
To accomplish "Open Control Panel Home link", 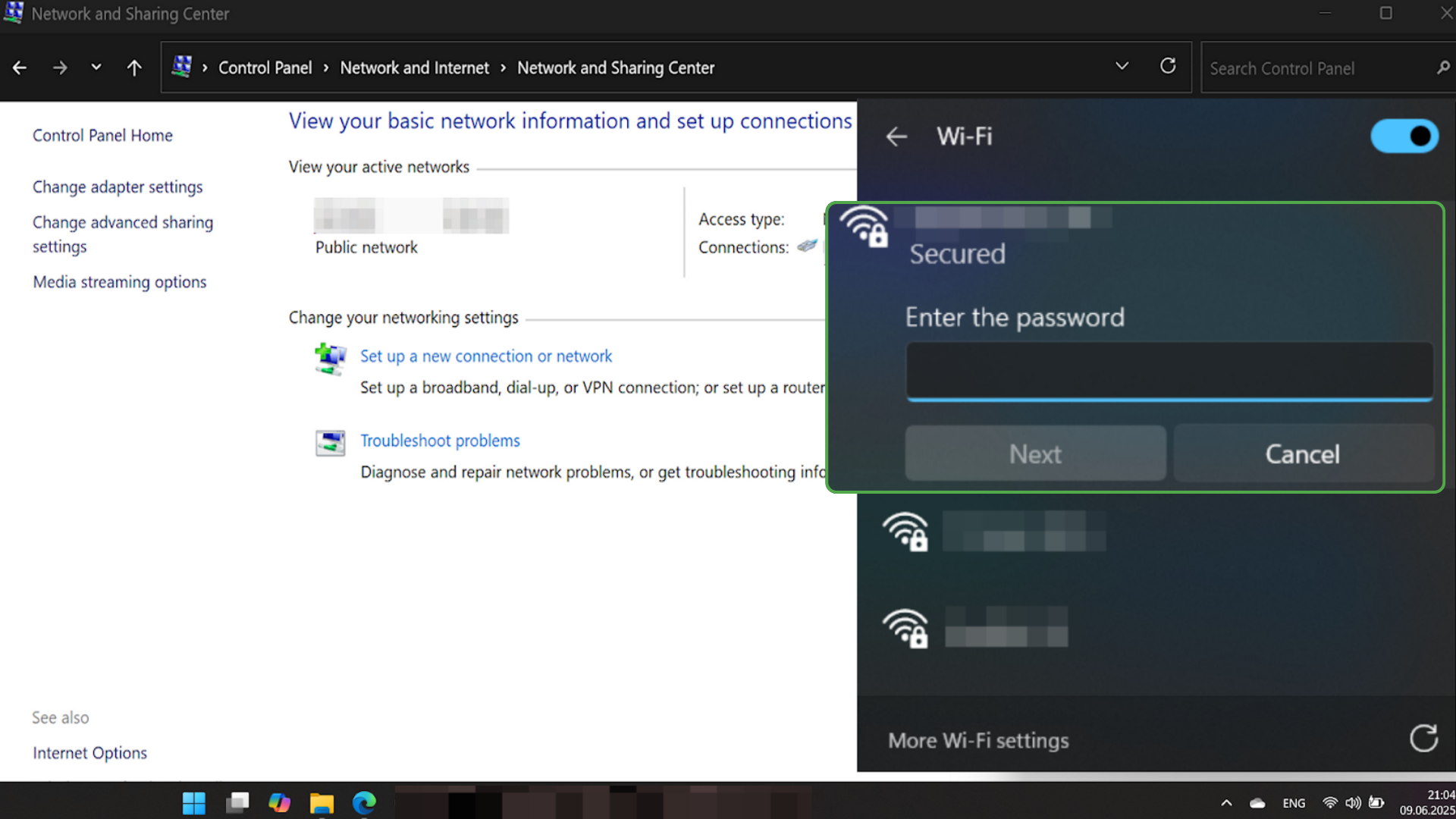I will click(102, 136).
